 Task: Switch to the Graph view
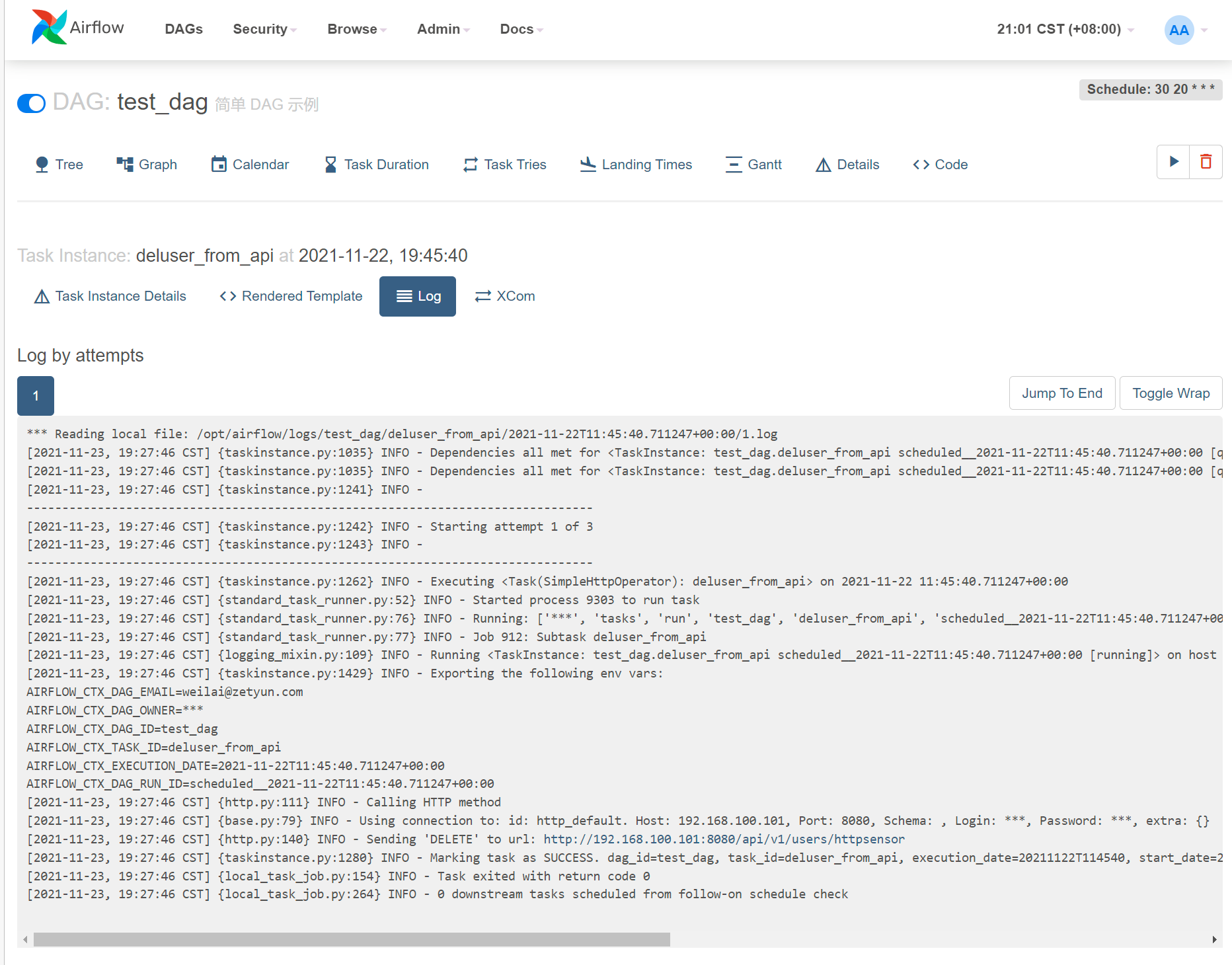(147, 165)
